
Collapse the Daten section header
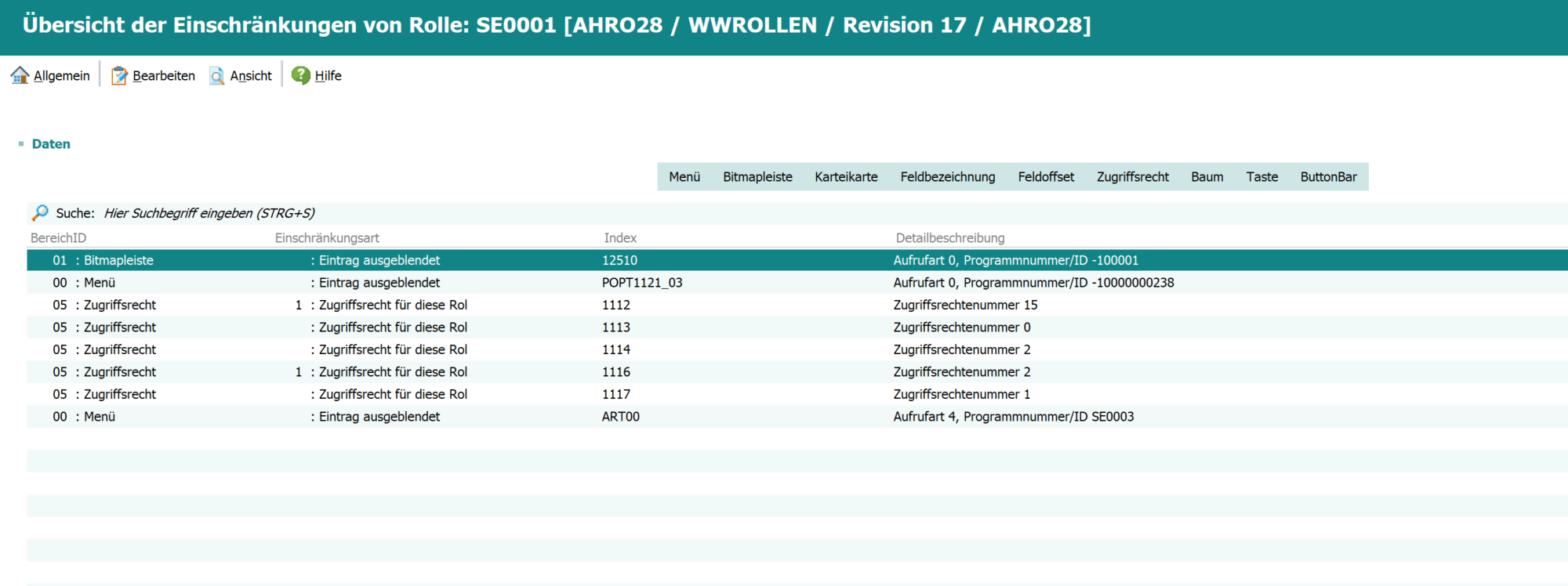tap(51, 144)
